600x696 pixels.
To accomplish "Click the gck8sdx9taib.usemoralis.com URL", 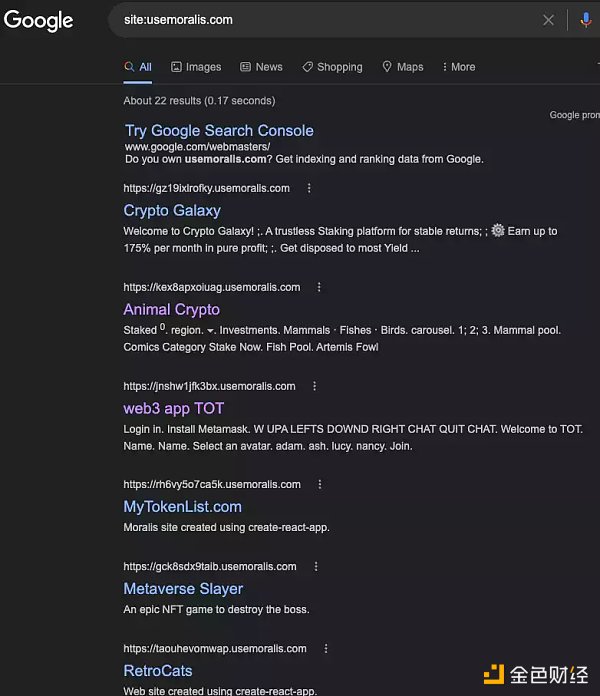I will pyautogui.click(x=210, y=566).
